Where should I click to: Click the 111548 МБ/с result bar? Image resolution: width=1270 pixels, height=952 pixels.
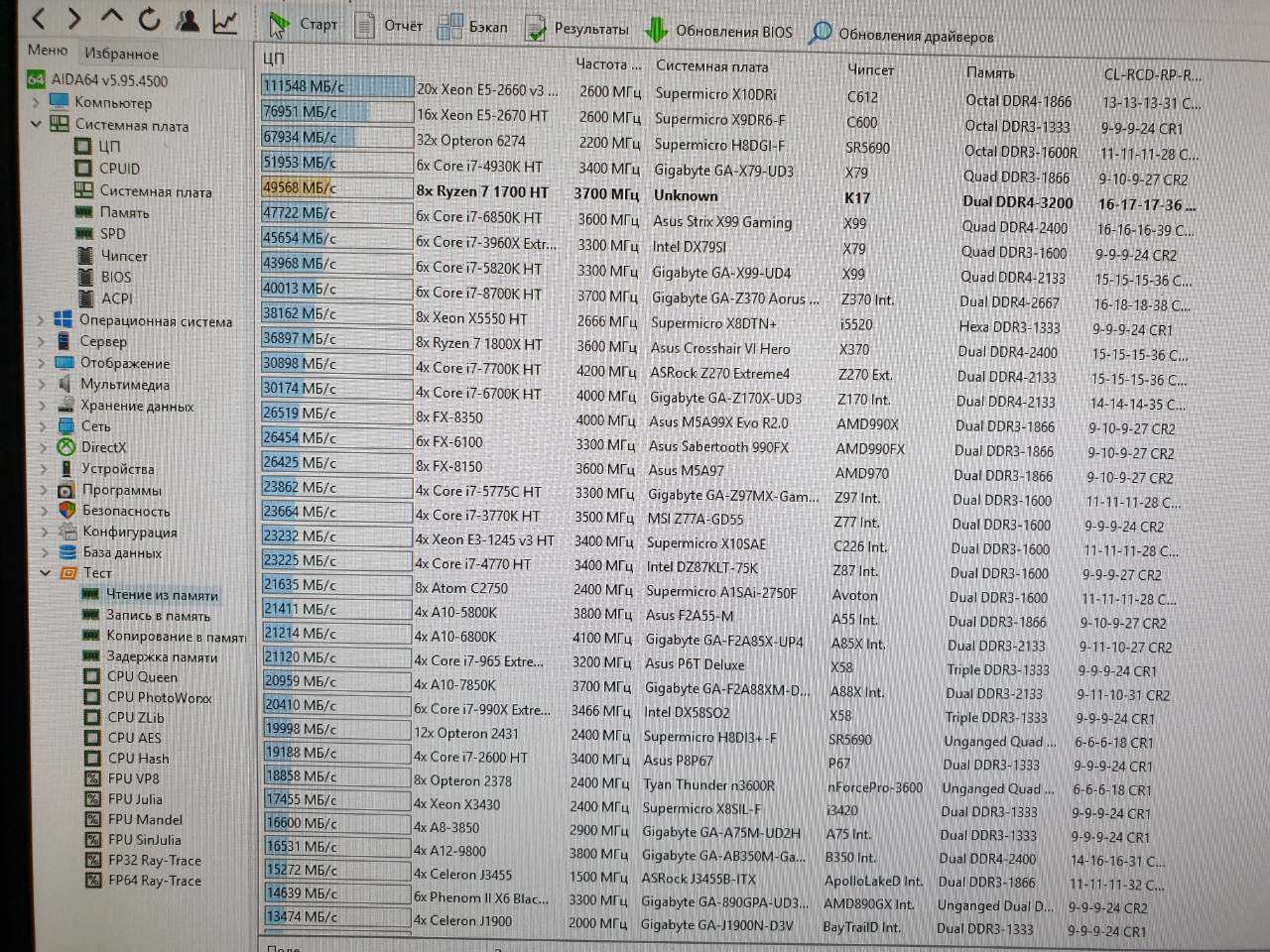[x=337, y=86]
